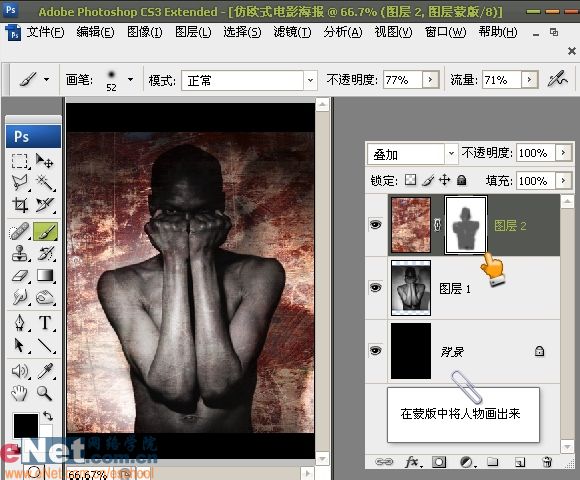
Task: Open the brush preset picker dropdown
Action: 130,79
